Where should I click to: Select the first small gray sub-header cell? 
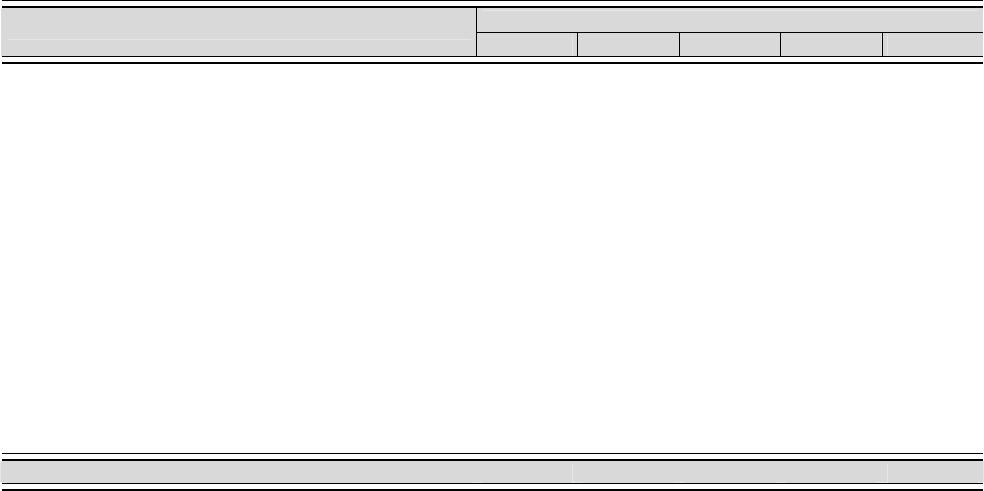coord(527,45)
